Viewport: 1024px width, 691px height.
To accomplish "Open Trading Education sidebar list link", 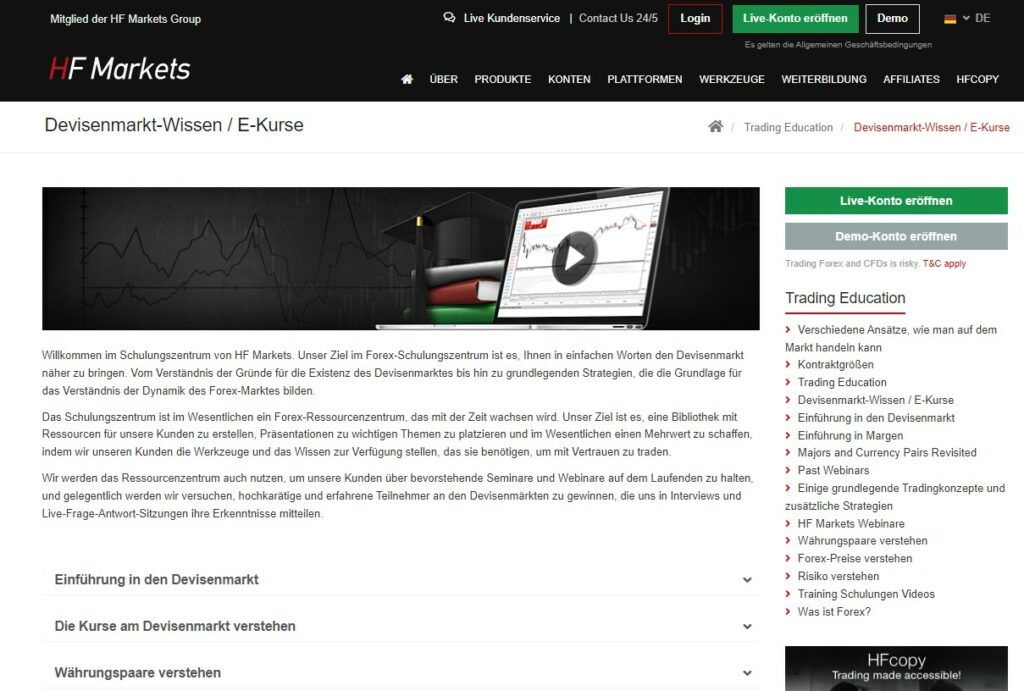I will pos(842,382).
